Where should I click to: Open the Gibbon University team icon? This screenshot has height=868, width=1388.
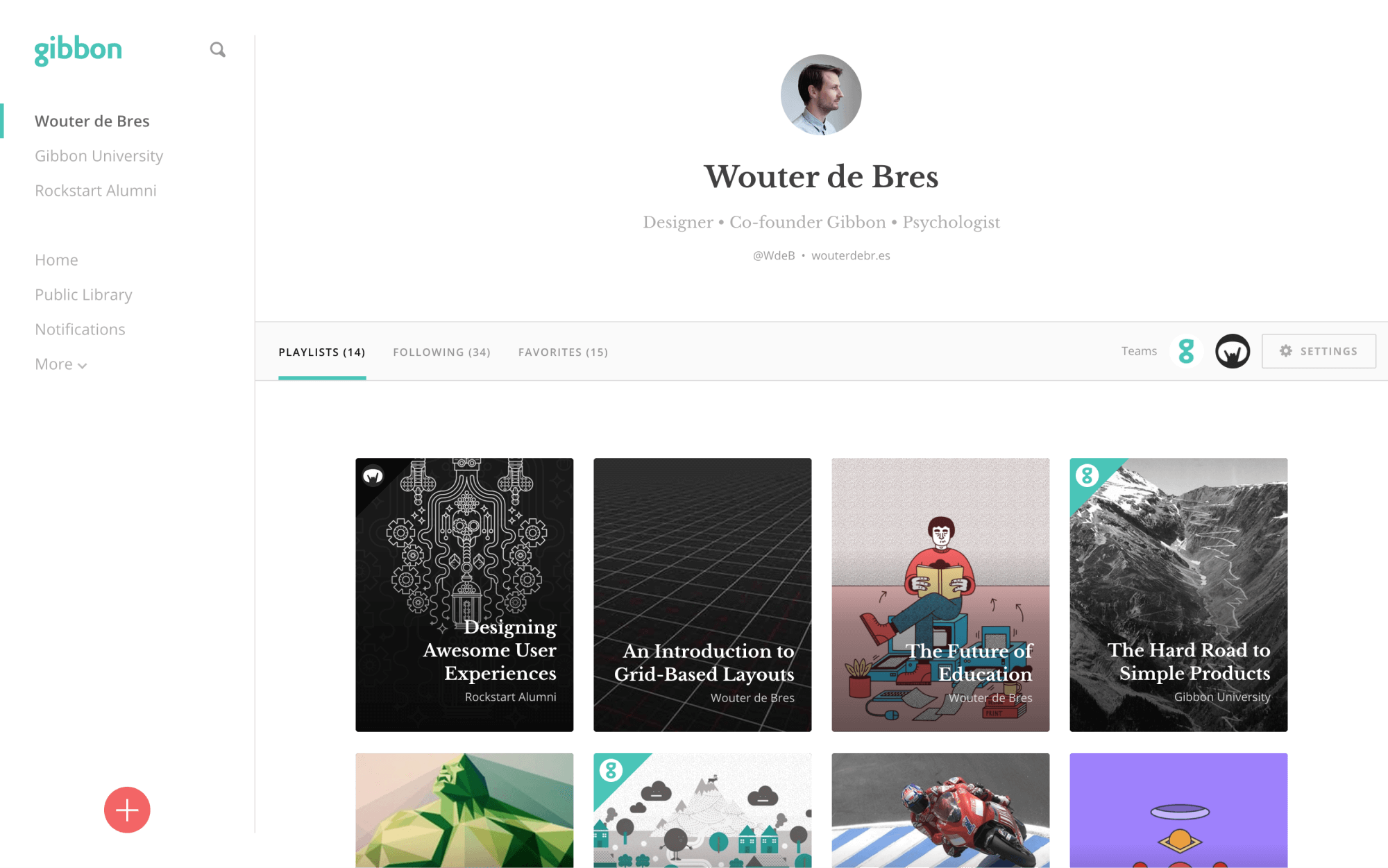[1187, 351]
